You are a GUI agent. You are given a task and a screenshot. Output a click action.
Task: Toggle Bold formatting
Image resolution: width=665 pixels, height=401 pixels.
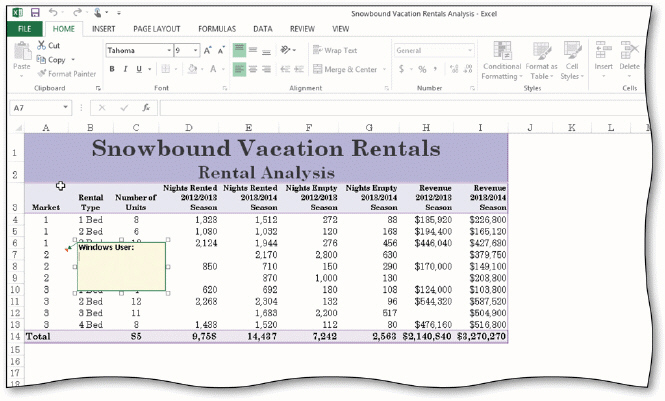coord(112,69)
